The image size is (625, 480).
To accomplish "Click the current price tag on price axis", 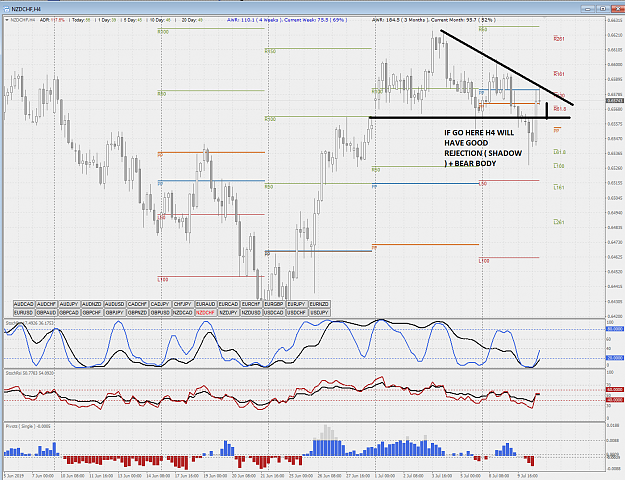I will (x=614, y=100).
